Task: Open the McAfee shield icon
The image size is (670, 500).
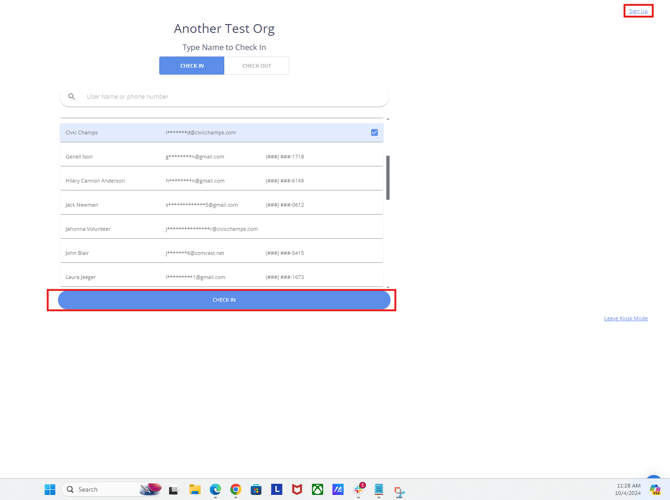Action: [297, 490]
